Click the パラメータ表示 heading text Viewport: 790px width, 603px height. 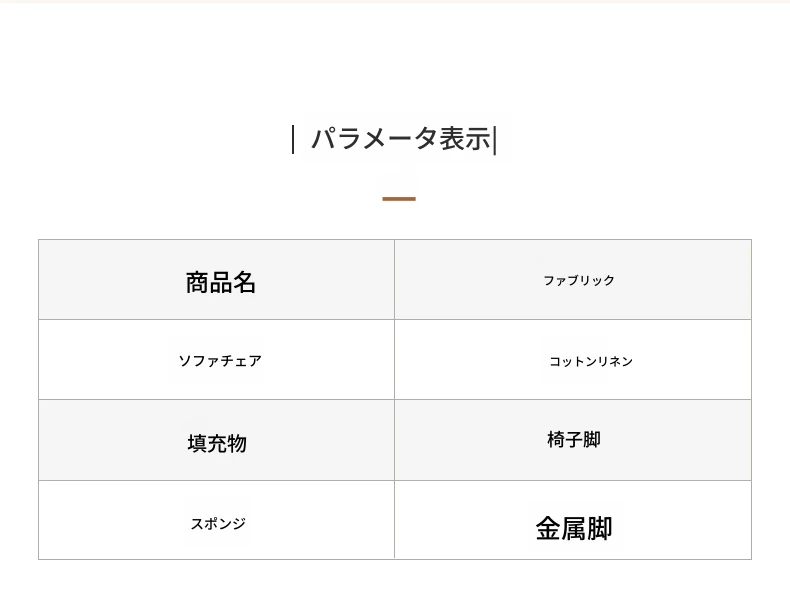[x=400, y=140]
